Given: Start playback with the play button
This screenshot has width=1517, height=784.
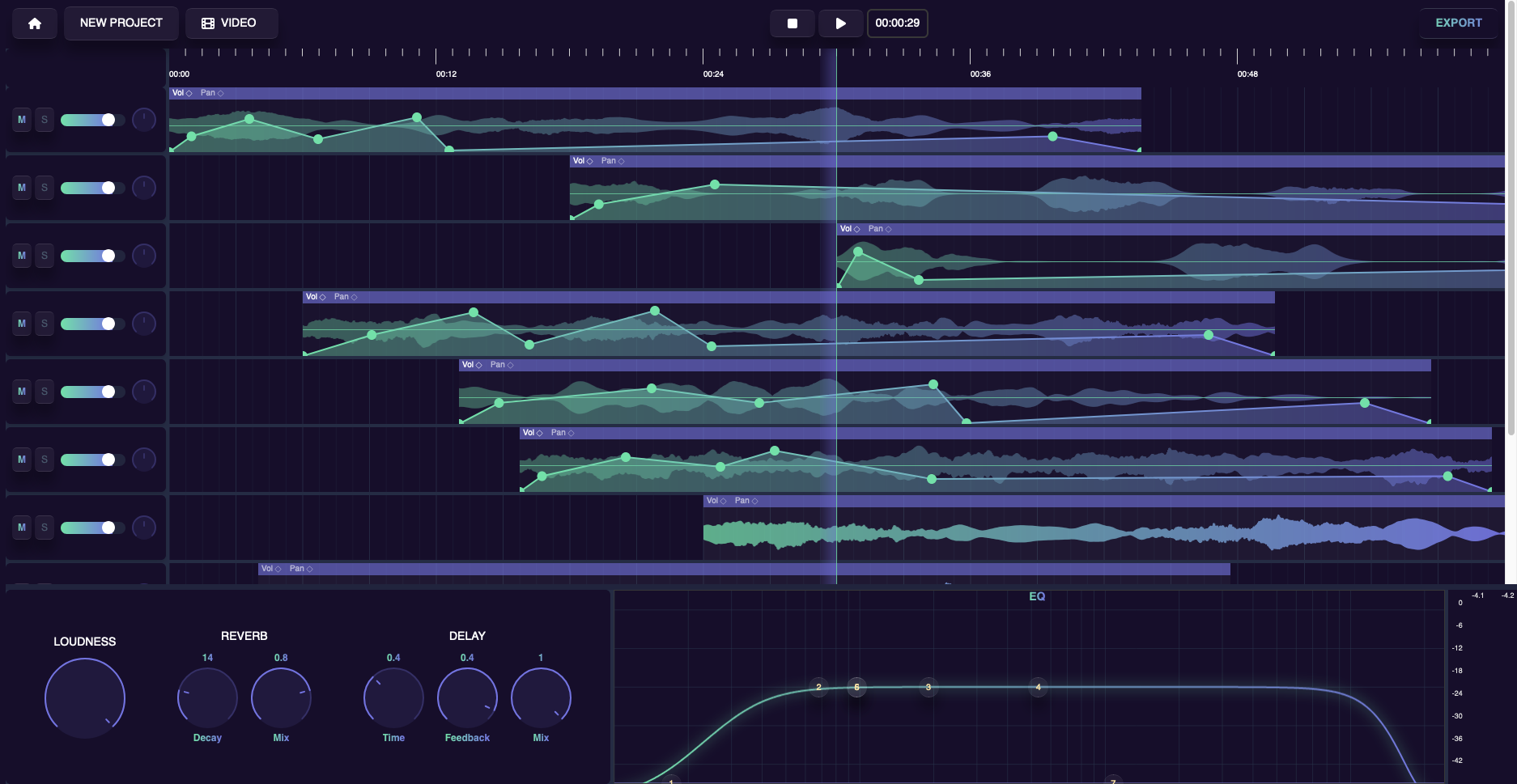Looking at the screenshot, I should pos(840,23).
